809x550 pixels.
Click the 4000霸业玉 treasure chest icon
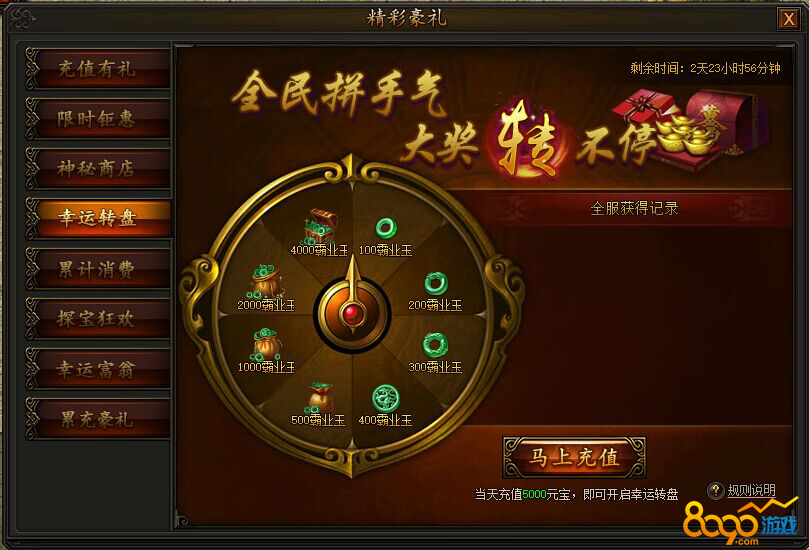pos(320,227)
